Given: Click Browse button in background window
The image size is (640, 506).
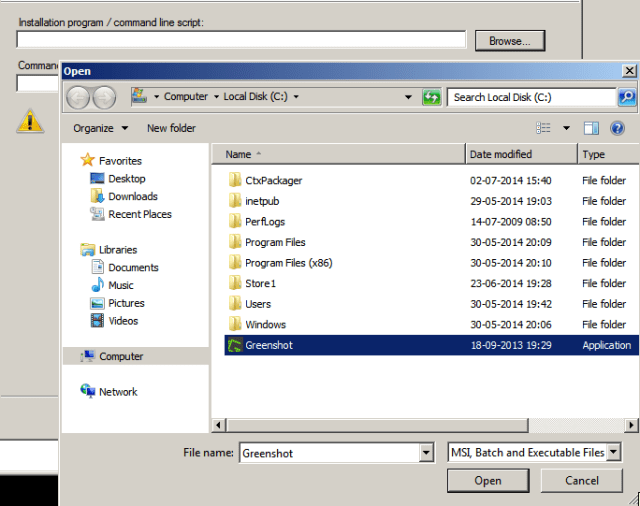Looking at the screenshot, I should click(510, 41).
